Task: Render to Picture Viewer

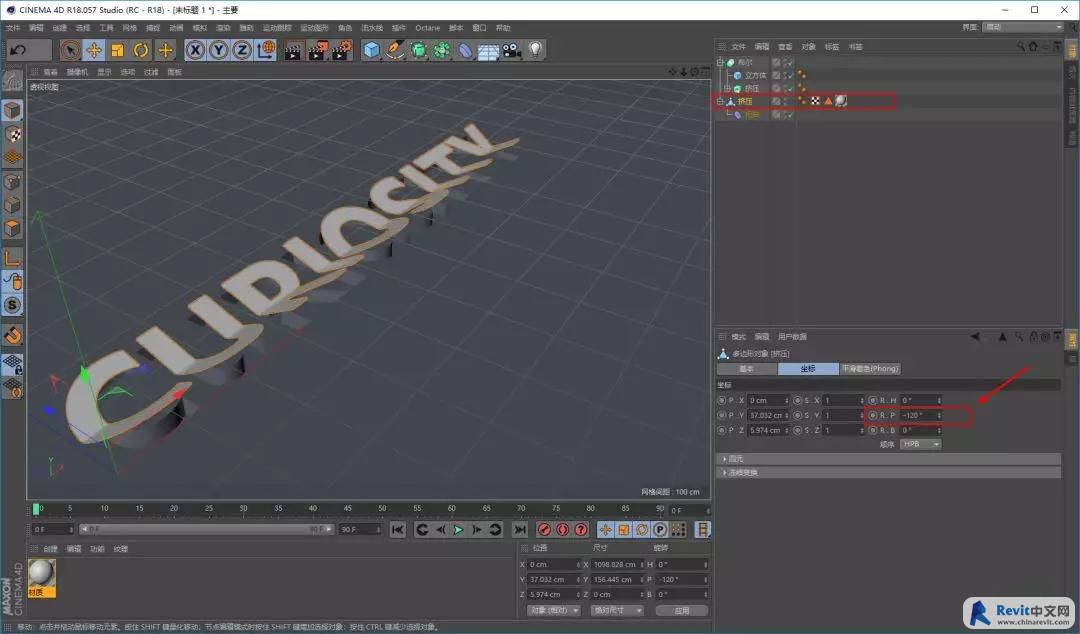Action: tap(318, 50)
